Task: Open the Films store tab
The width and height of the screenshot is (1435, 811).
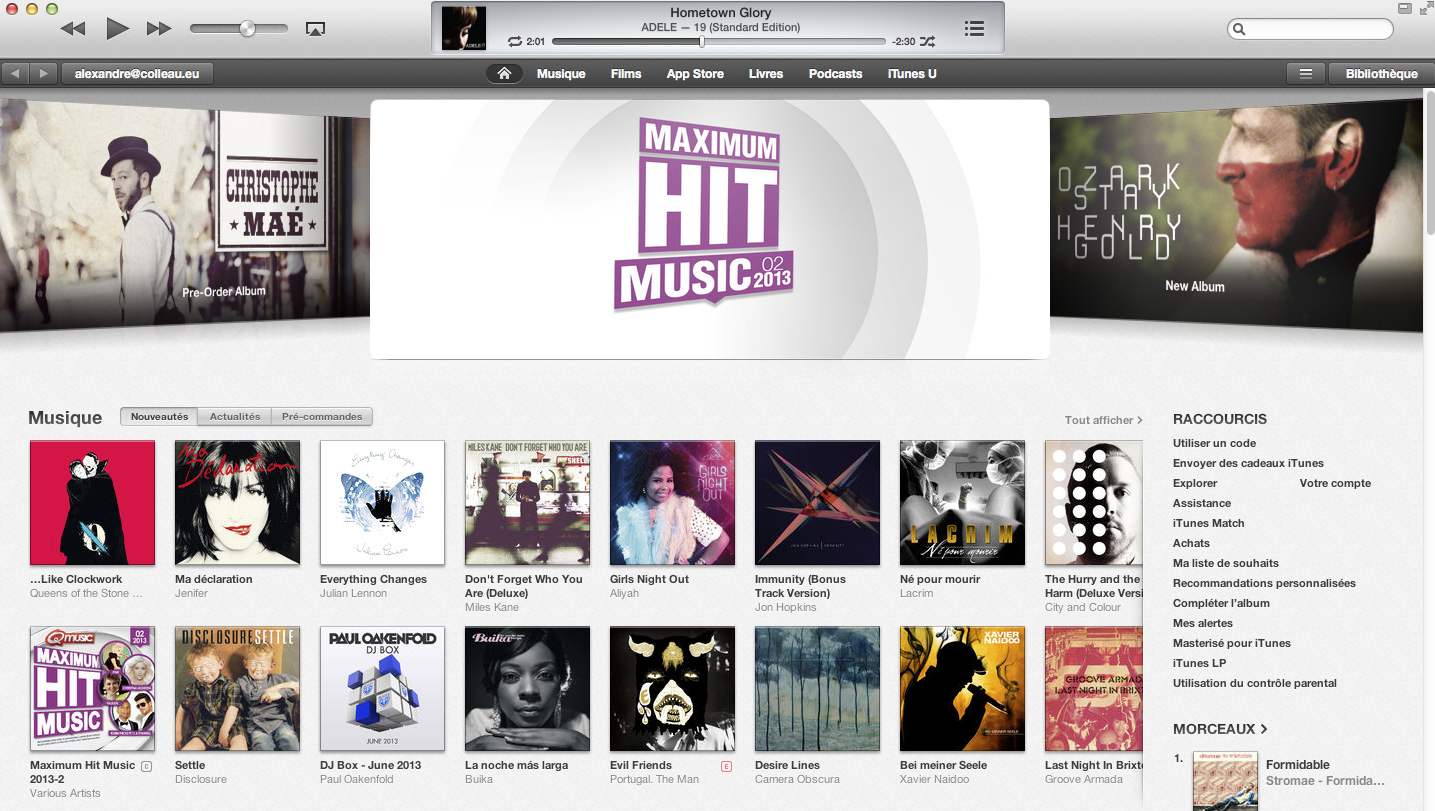Action: click(626, 74)
